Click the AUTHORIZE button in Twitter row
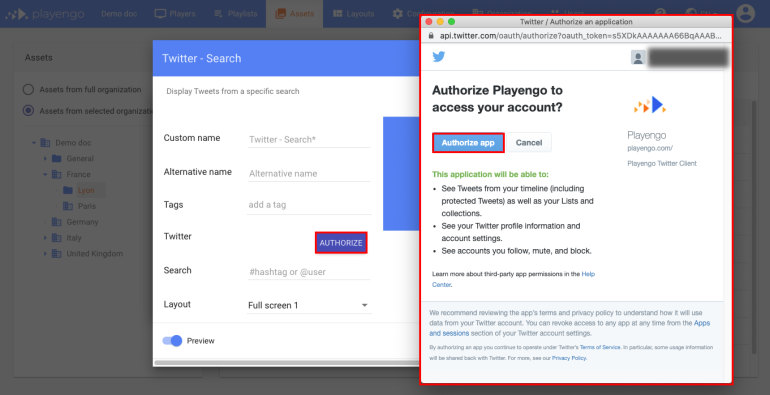The image size is (770, 395). [x=341, y=243]
